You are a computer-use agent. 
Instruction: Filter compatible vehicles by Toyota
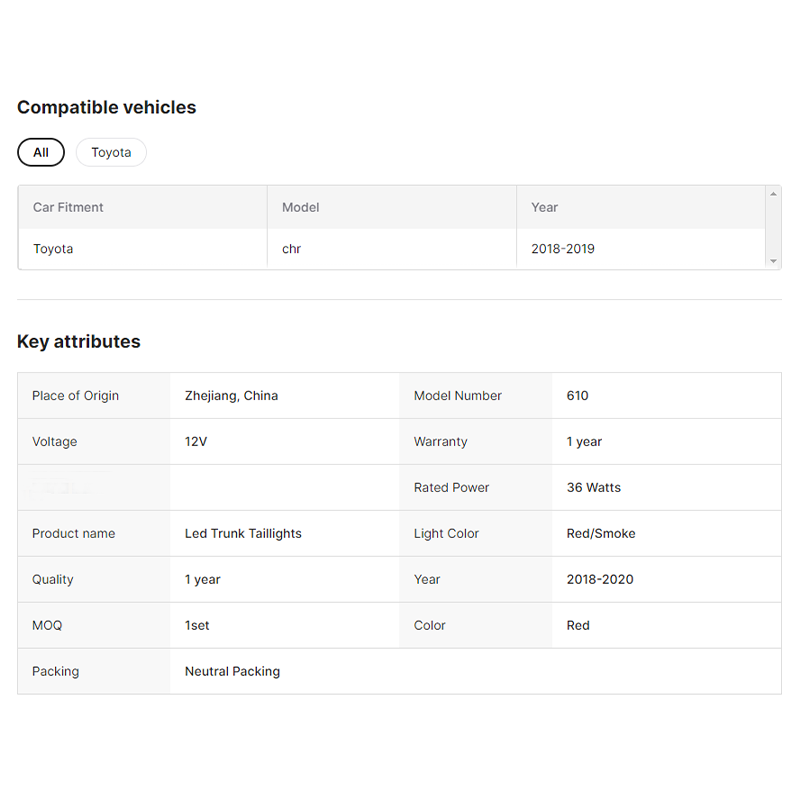(111, 152)
